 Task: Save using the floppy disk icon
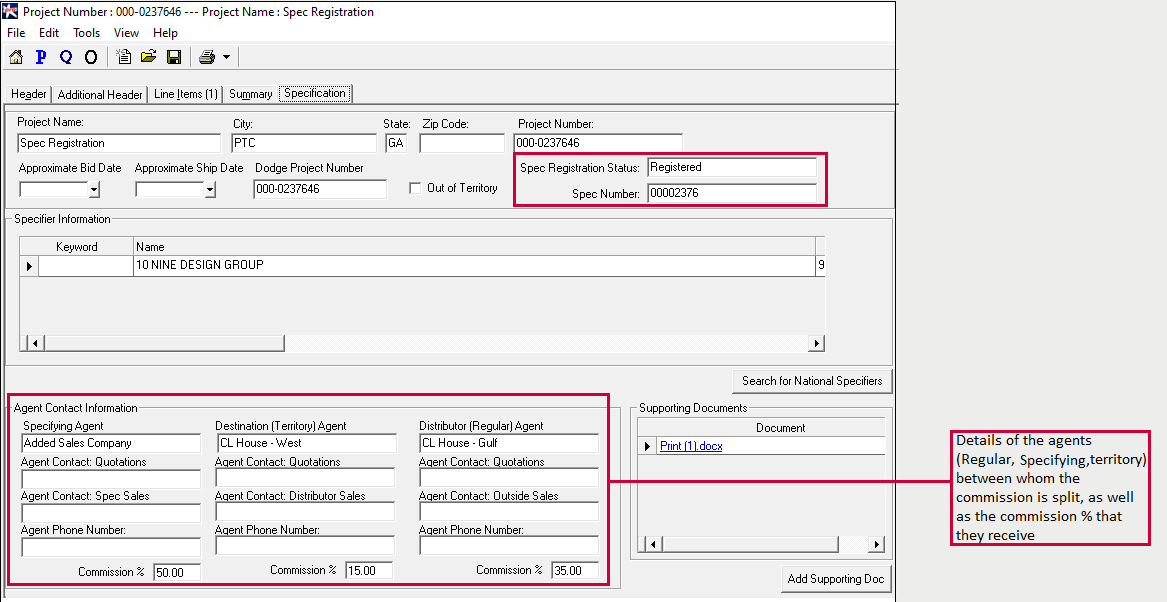(x=173, y=57)
